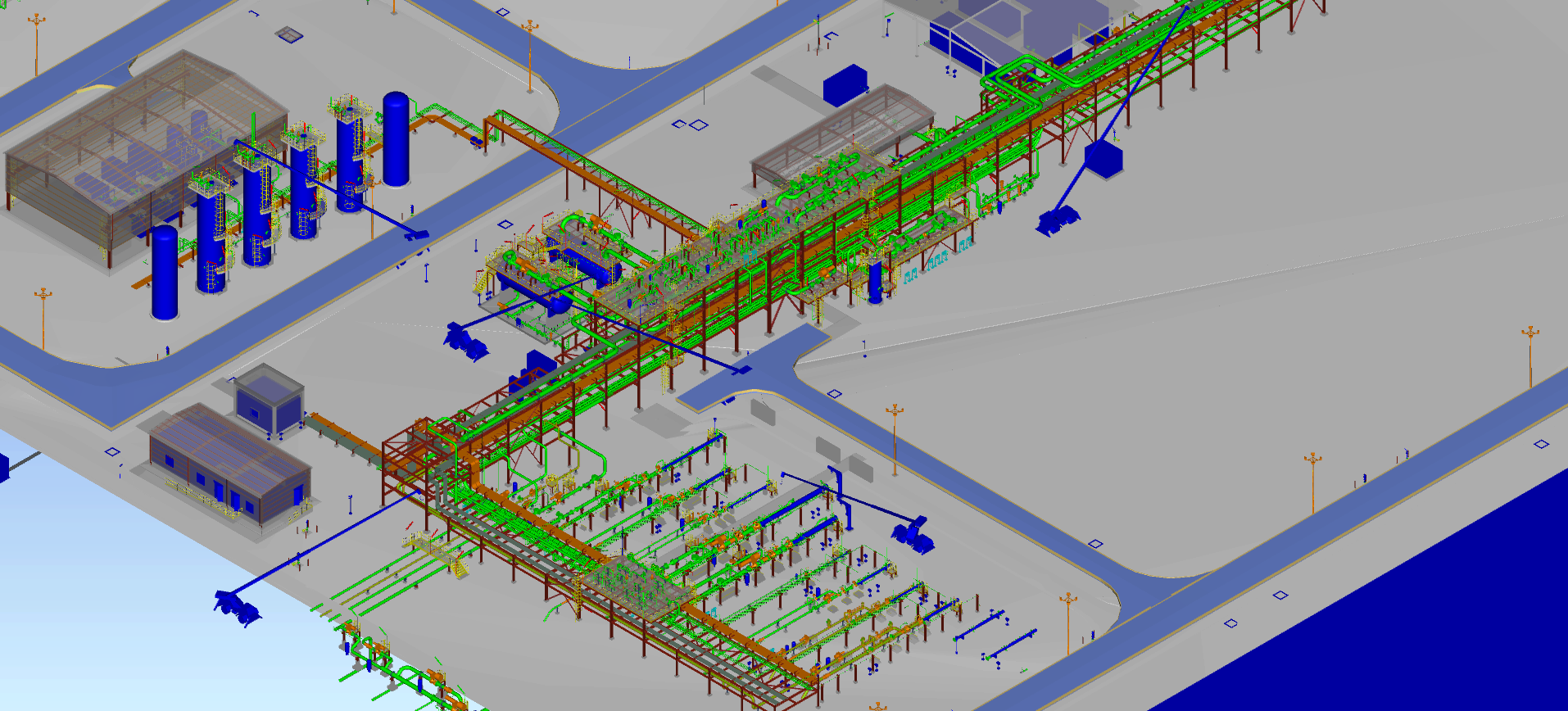Select the long gable-roof building with blue doors

(x=229, y=463)
